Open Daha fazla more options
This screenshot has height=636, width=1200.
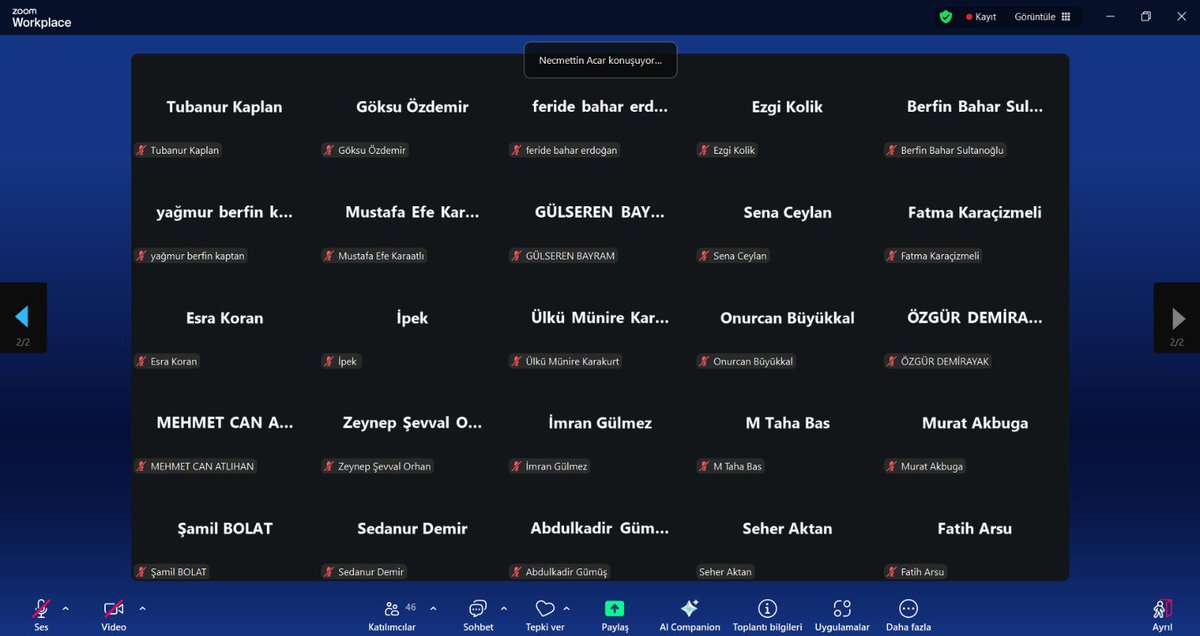point(908,615)
